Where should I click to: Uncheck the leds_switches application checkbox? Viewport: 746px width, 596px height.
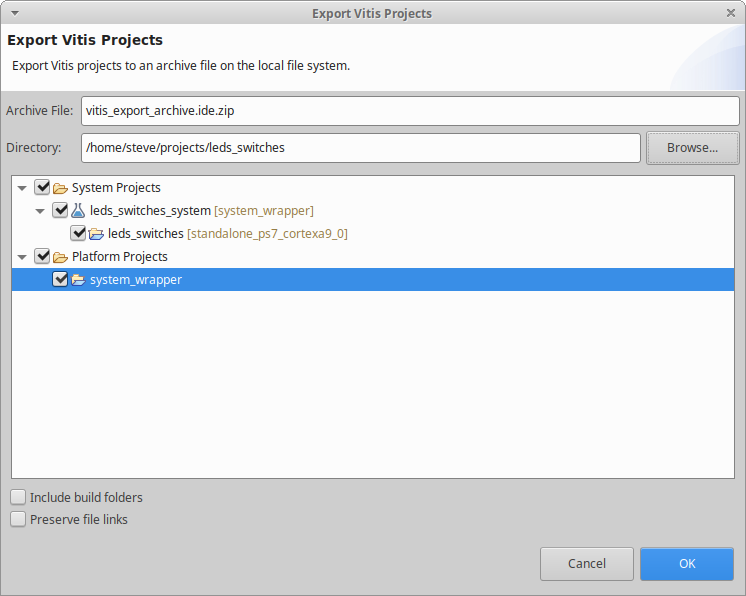78,233
